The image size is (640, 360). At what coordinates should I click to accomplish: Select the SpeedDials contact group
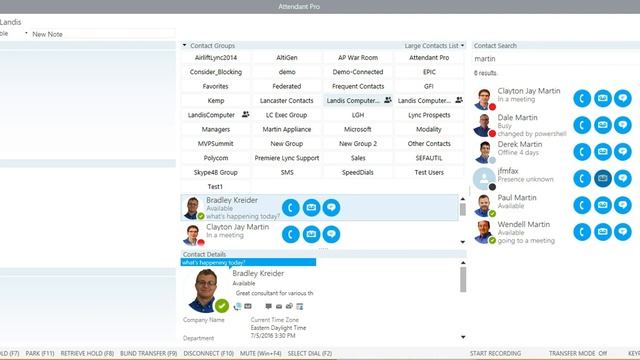(x=358, y=172)
